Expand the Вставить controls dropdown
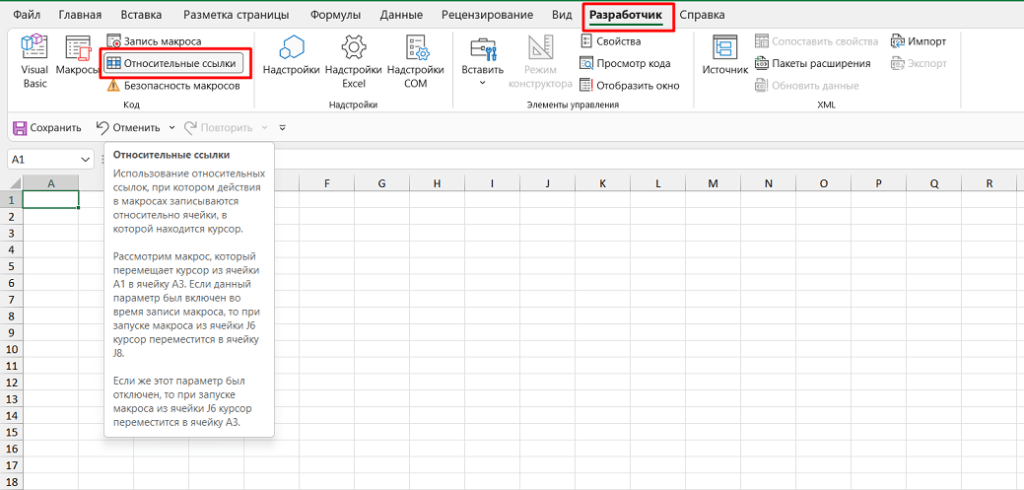1024x490 pixels. coord(482,82)
